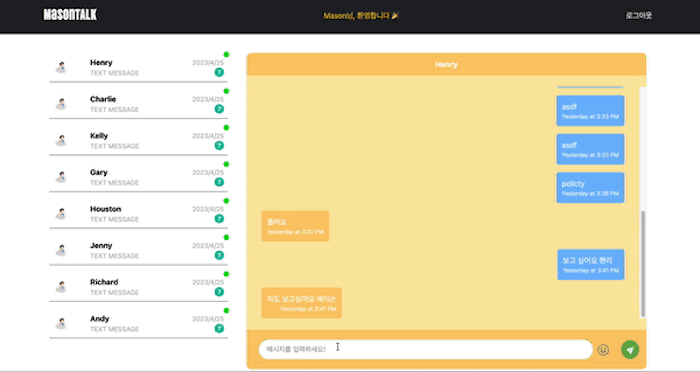This screenshot has height=372, width=700.
Task: Click Charlie's green online status dot
Action: 226,91
